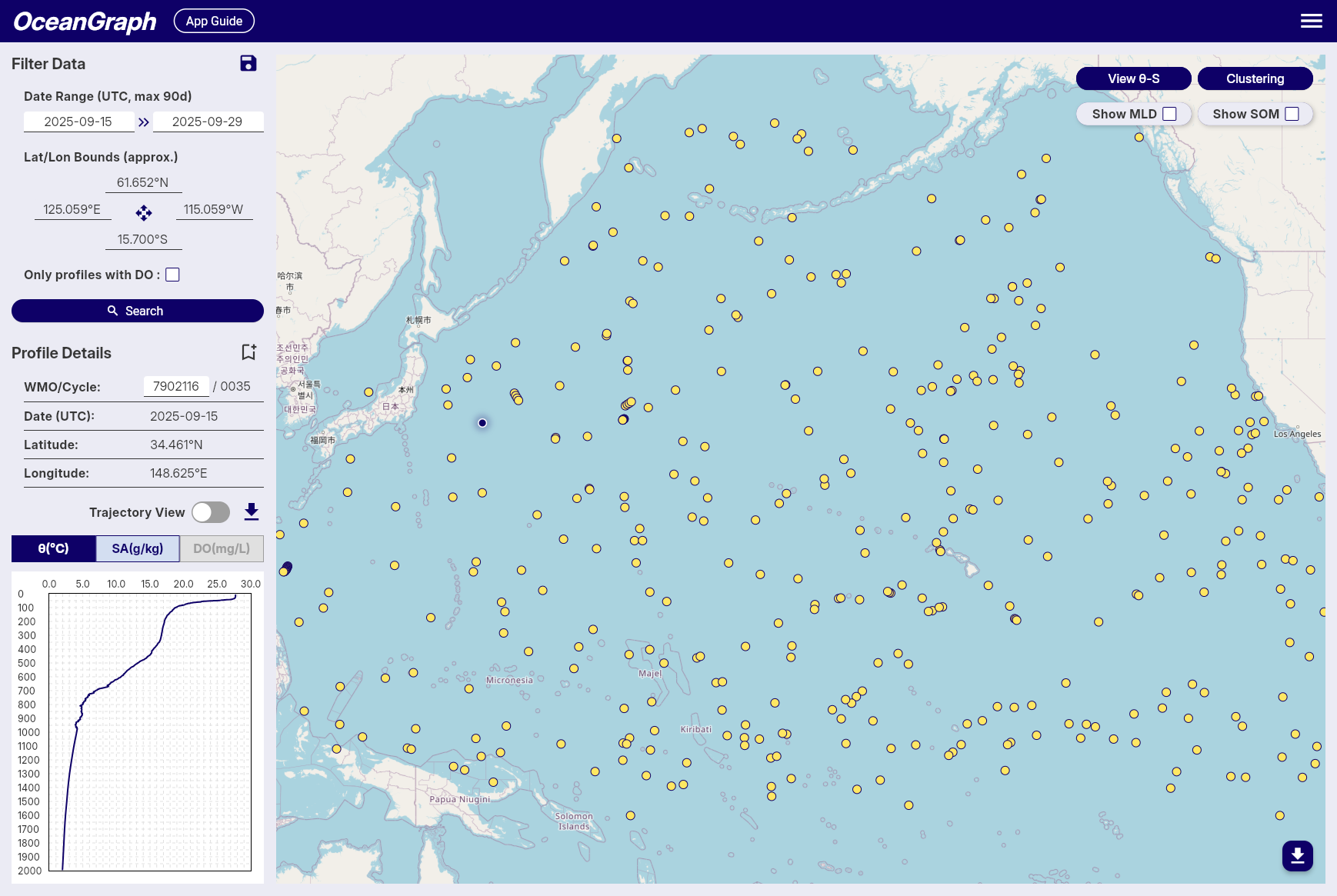
Task: Click the bookmark profile icon
Action: click(248, 352)
